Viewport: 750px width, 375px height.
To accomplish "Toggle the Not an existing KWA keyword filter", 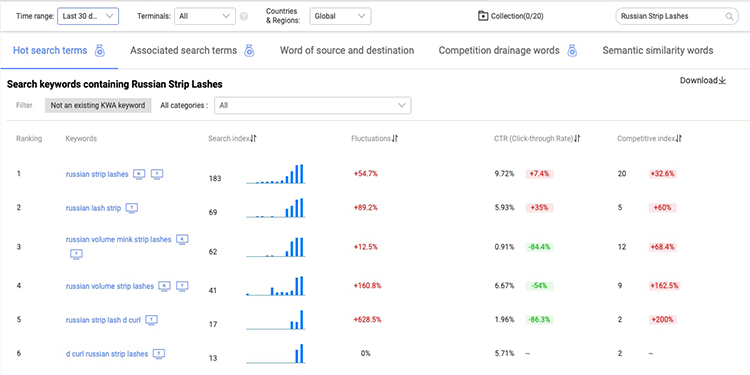I will point(98,105).
